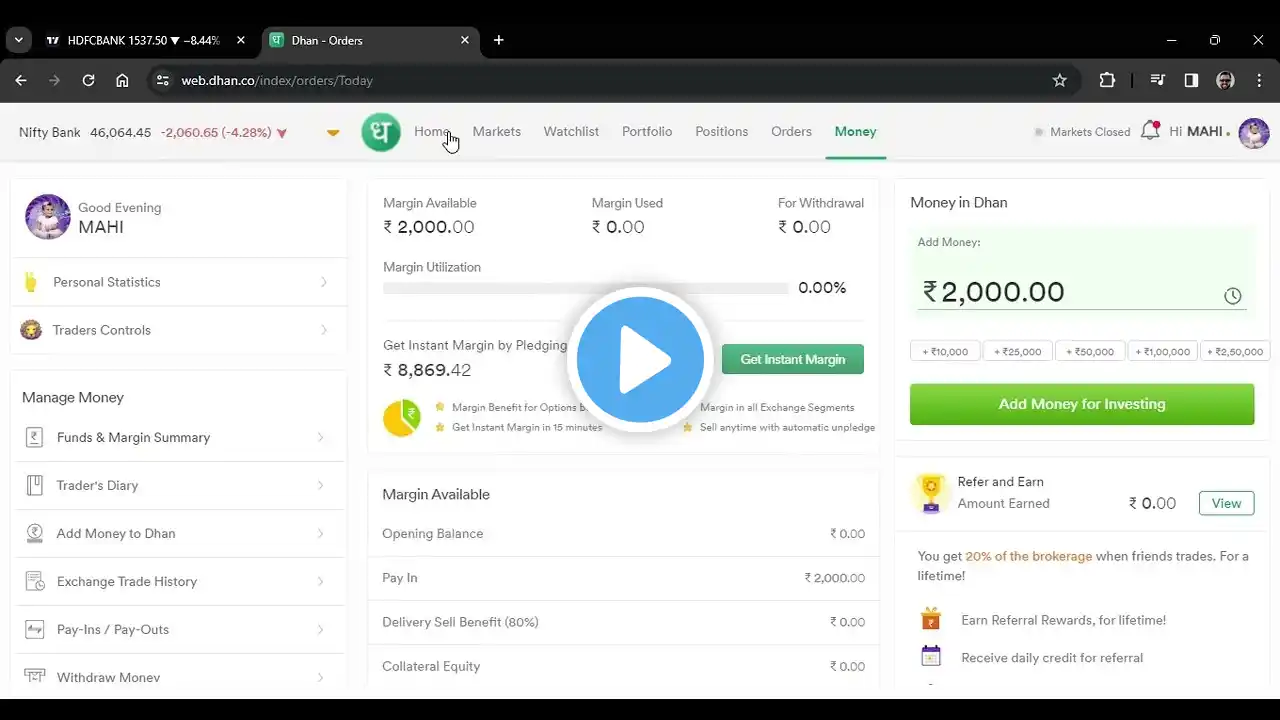Click the Pay-Ins / Pay-Outs icon
Viewport: 1280px width, 720px height.
click(x=34, y=629)
